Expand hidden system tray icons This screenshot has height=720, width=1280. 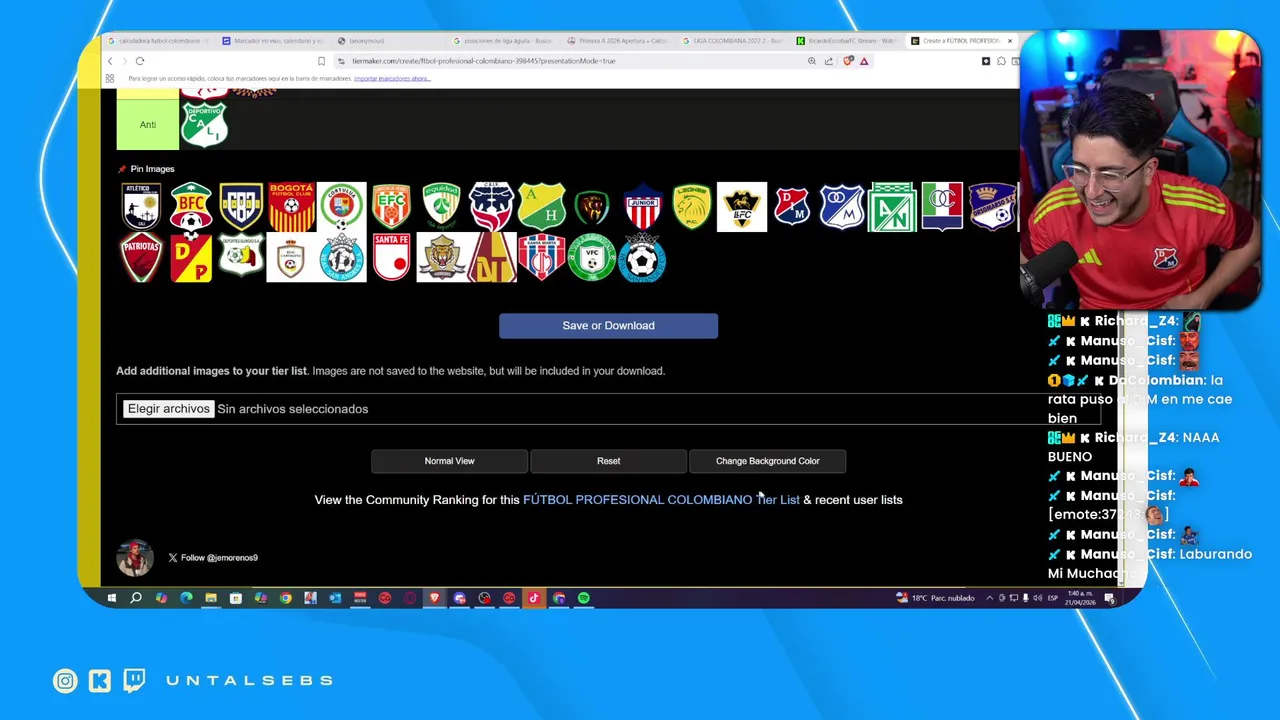tap(990, 598)
